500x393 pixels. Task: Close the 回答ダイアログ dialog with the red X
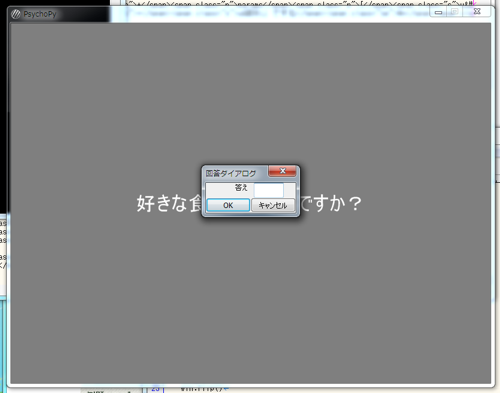pyautogui.click(x=282, y=171)
